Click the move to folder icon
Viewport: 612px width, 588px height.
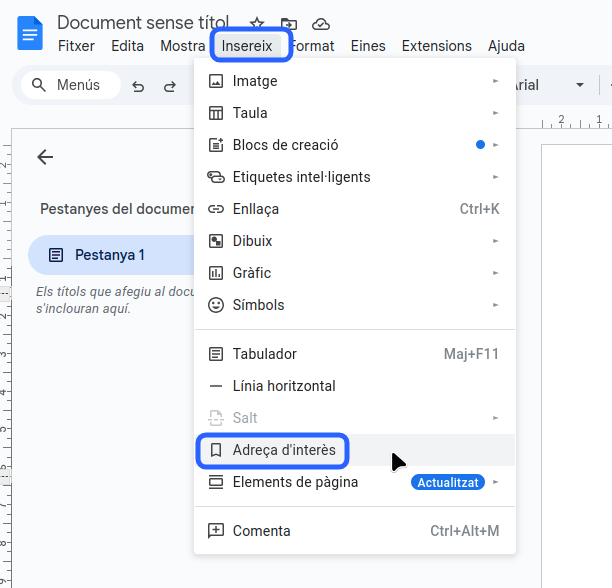coord(288,23)
